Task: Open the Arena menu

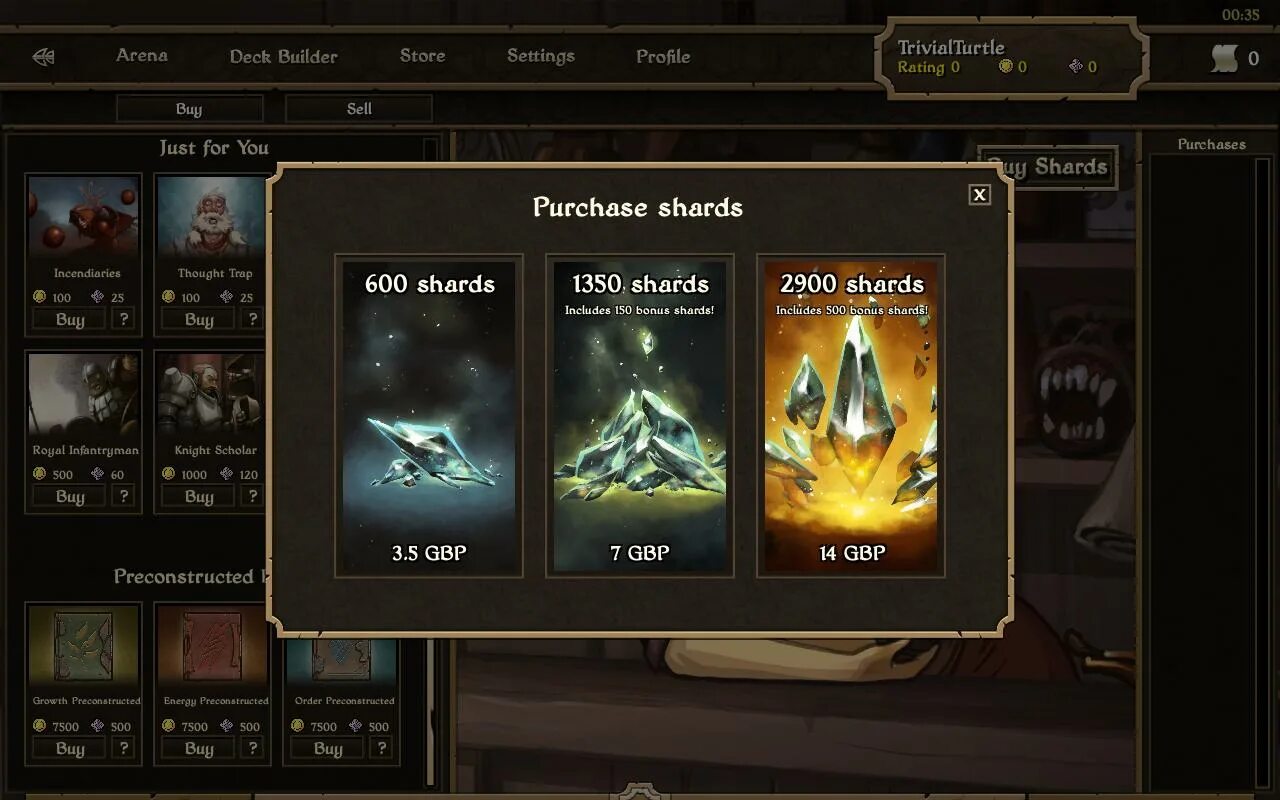Action: point(142,55)
